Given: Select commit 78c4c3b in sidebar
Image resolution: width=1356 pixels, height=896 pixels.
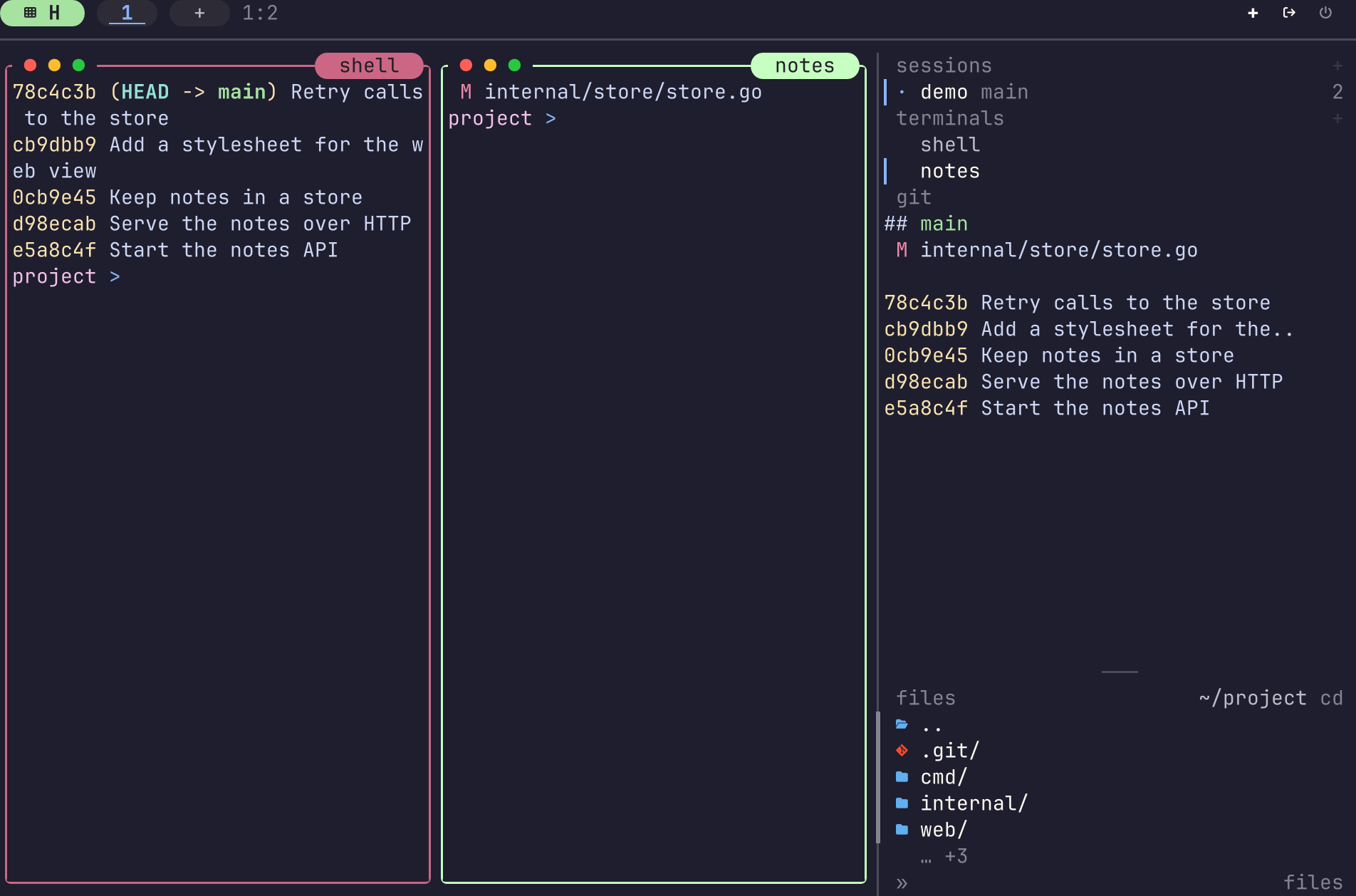Looking at the screenshot, I should [1077, 303].
